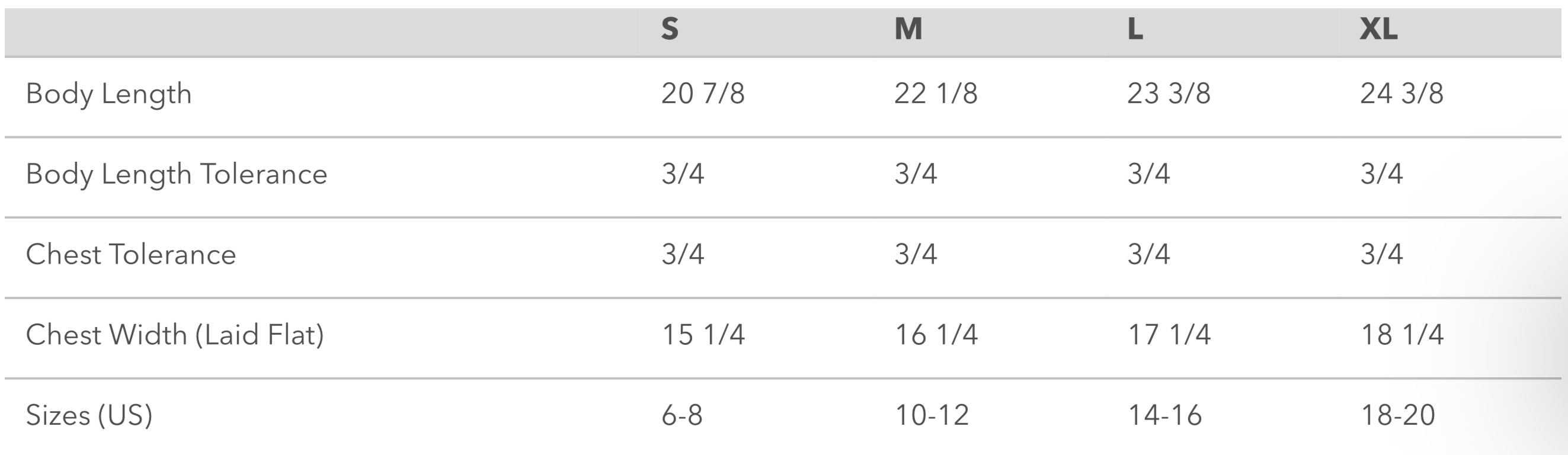Click the XL size column header

pos(1379,28)
